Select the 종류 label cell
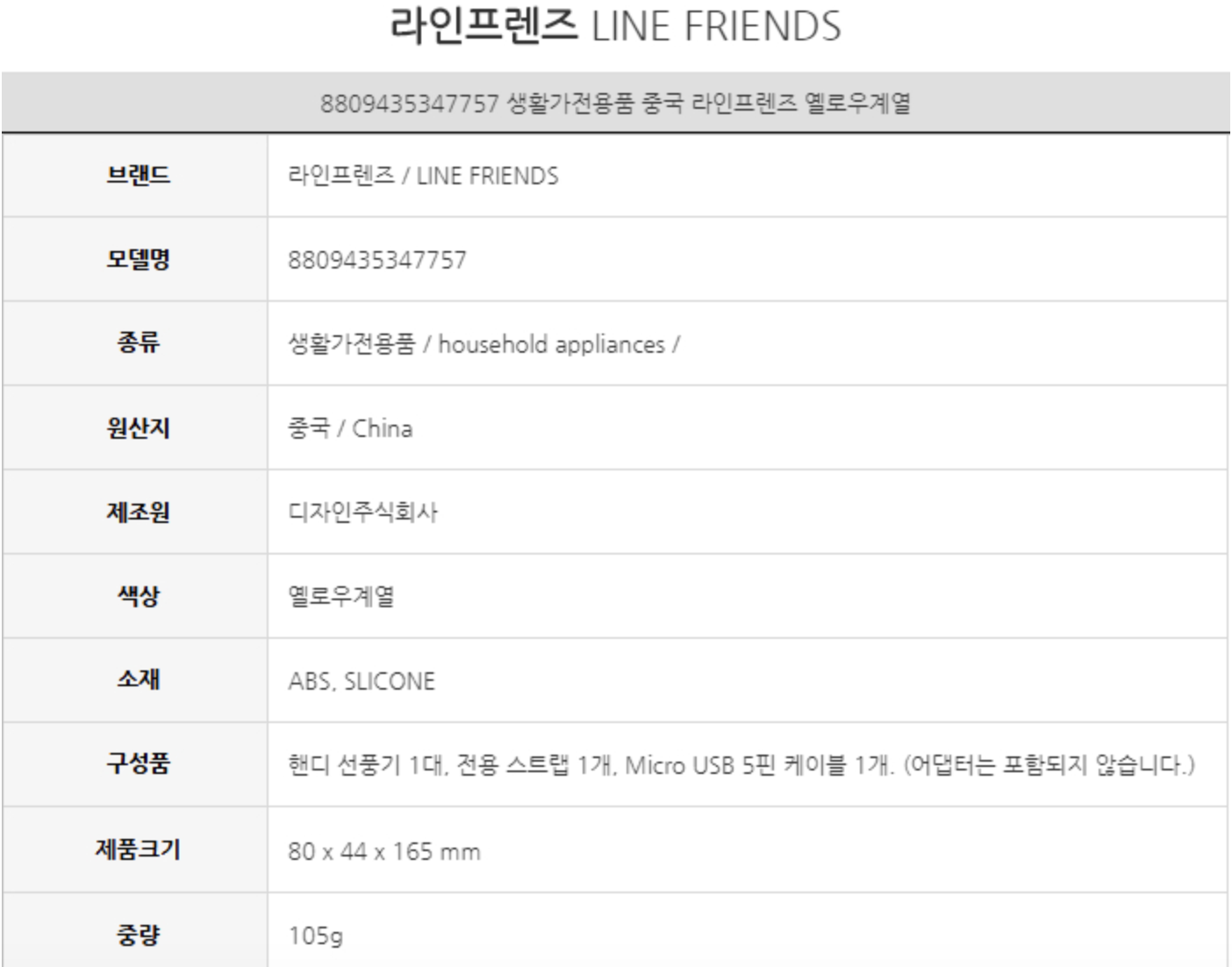This screenshot has width=1232, height=967. pyautogui.click(x=138, y=343)
